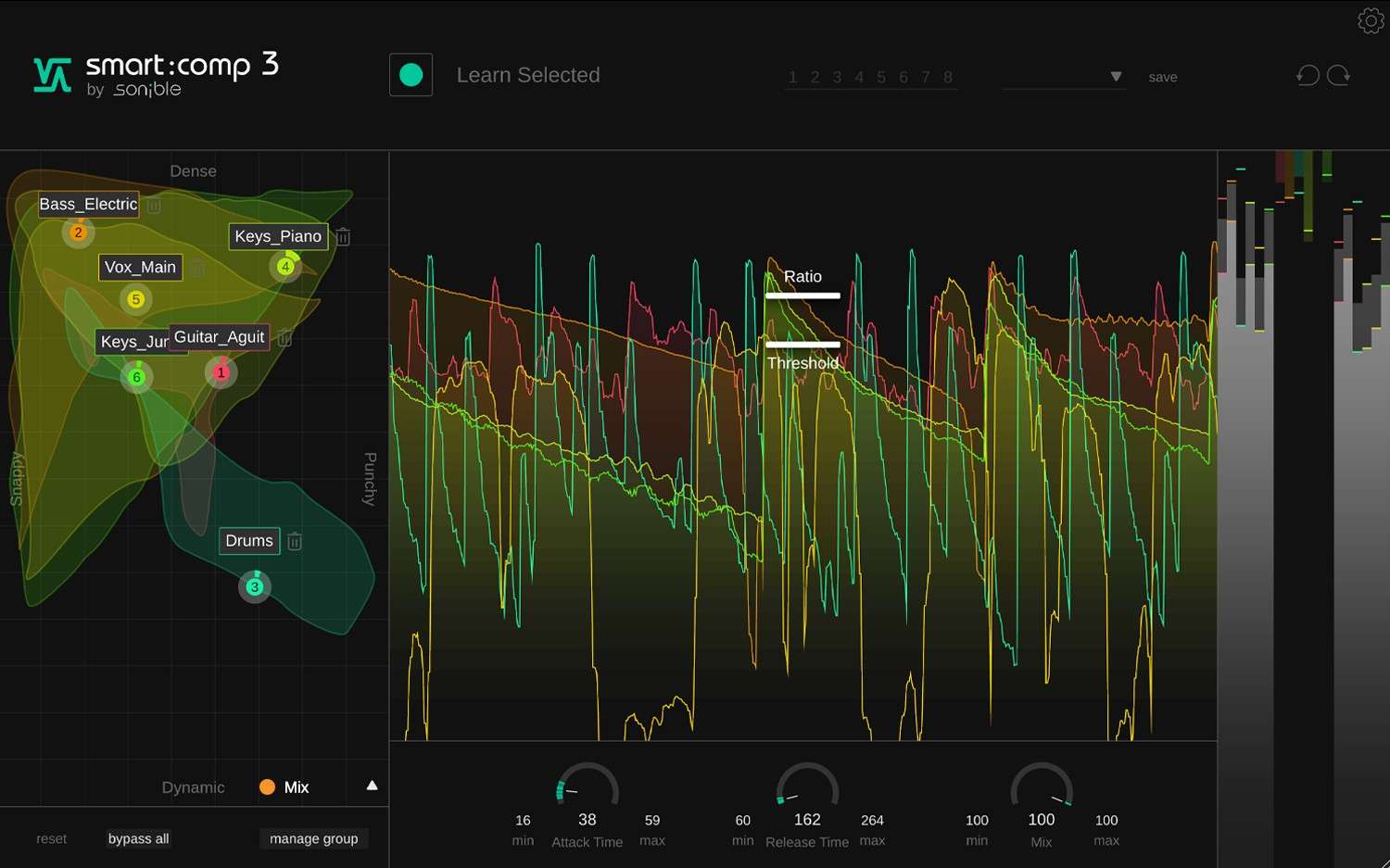Open the manage group dialog
This screenshot has height=868, width=1390.
pyautogui.click(x=313, y=838)
